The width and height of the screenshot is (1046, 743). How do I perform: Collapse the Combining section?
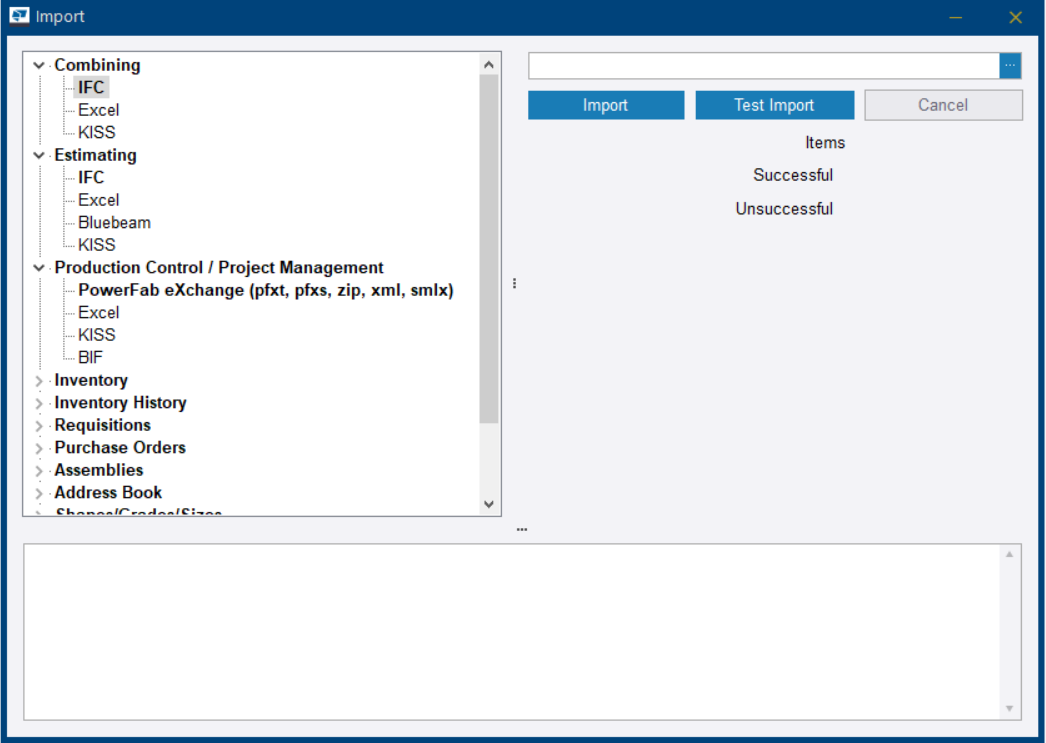point(38,64)
